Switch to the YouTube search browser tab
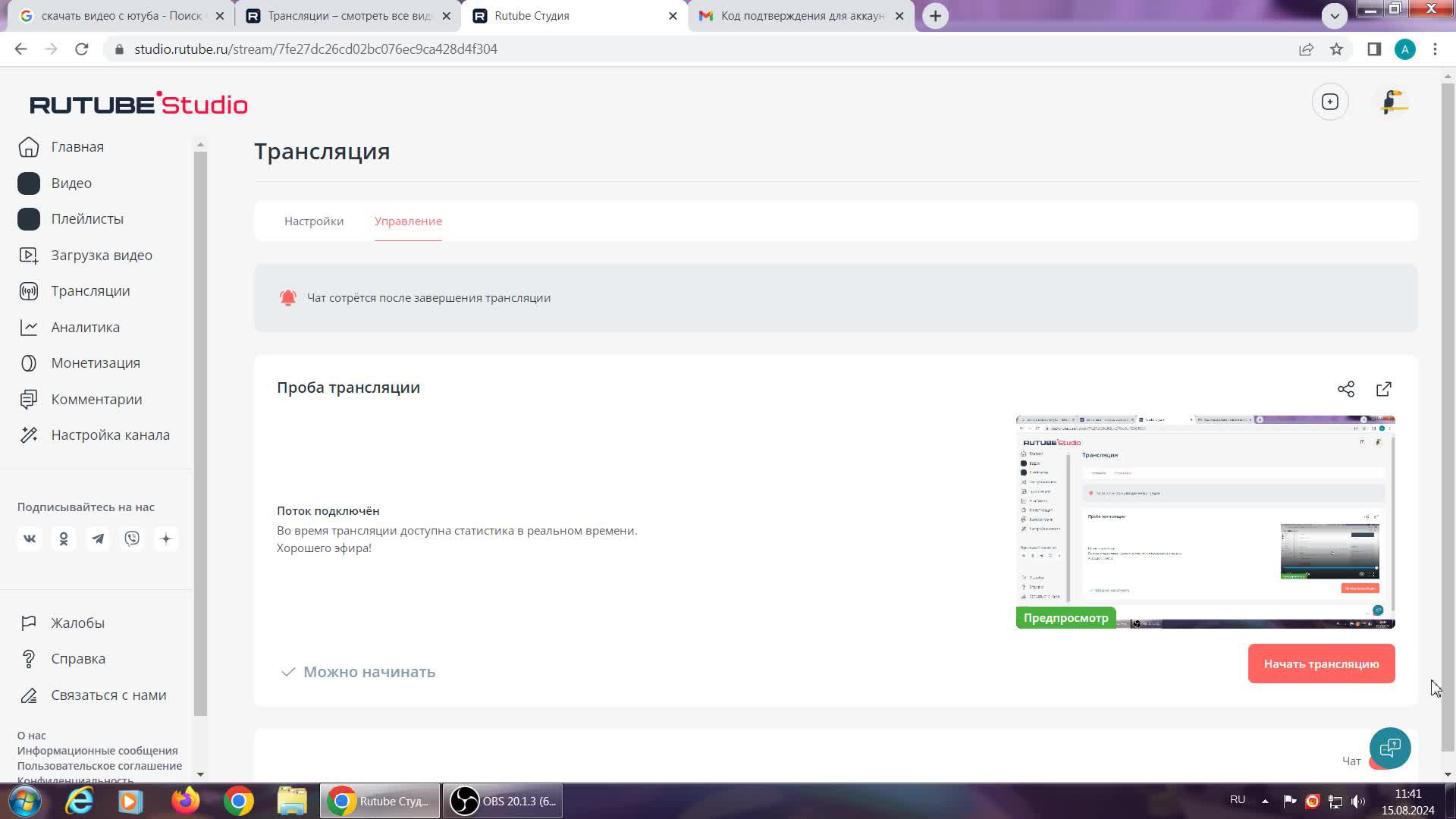Viewport: 1456px width, 819px height. [x=121, y=16]
